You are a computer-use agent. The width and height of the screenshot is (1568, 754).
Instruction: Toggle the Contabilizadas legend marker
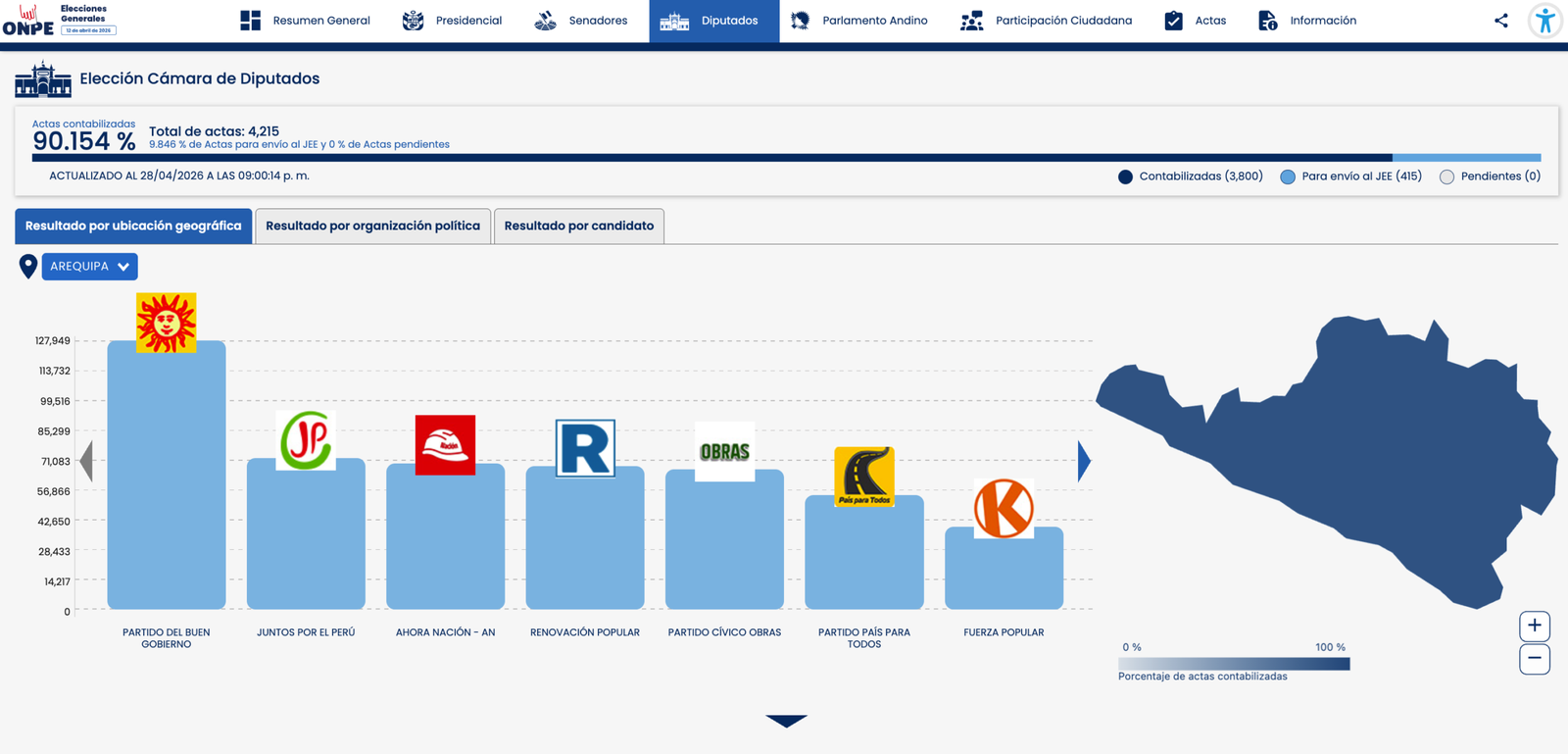click(1125, 177)
